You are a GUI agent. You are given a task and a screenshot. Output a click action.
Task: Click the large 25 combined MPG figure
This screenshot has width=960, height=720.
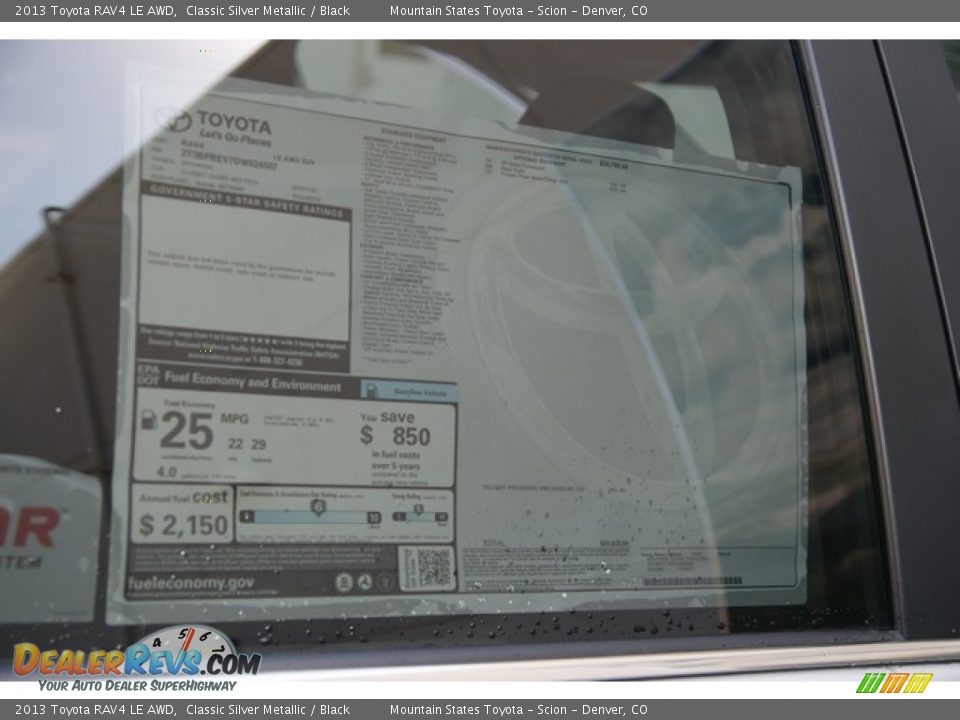click(x=187, y=430)
